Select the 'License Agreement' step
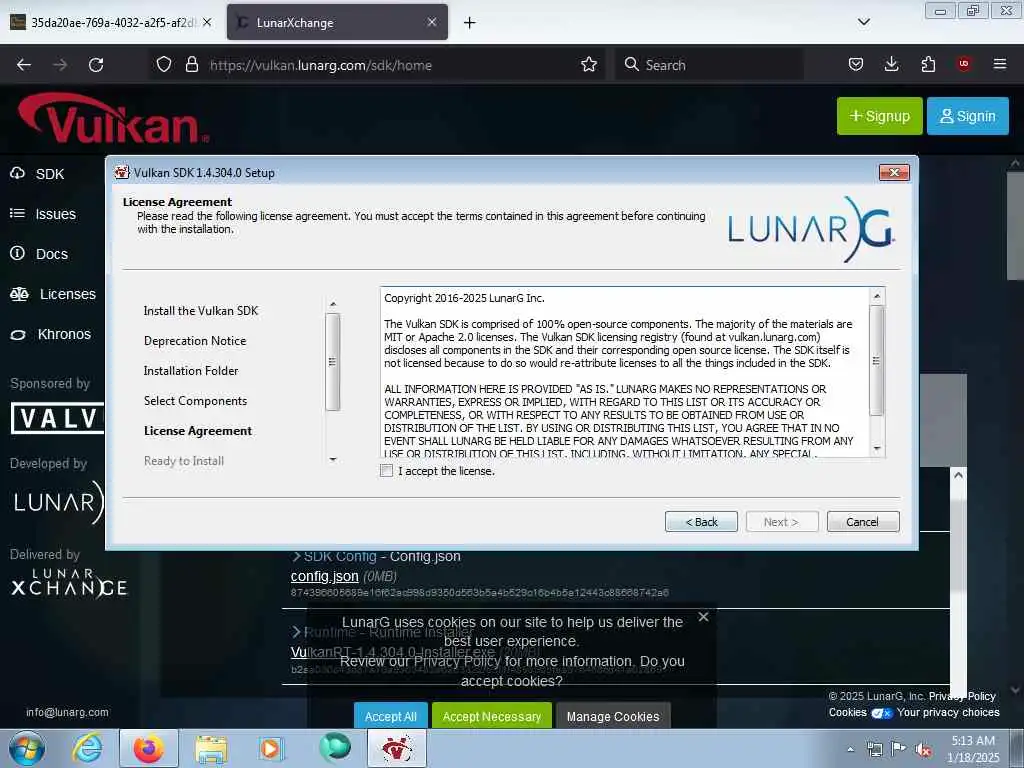 pos(198,431)
